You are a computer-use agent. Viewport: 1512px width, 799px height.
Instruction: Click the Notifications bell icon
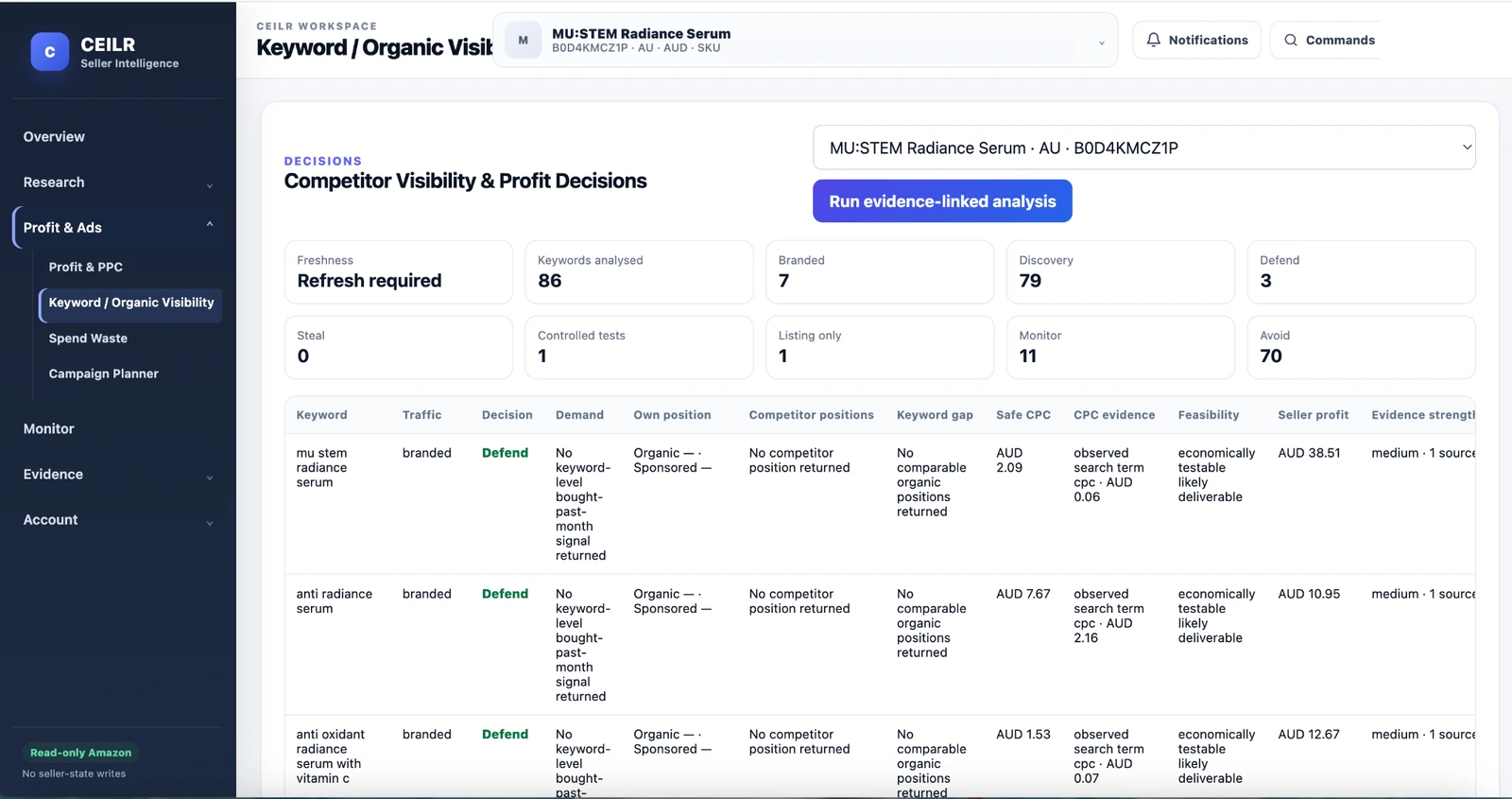(1153, 40)
